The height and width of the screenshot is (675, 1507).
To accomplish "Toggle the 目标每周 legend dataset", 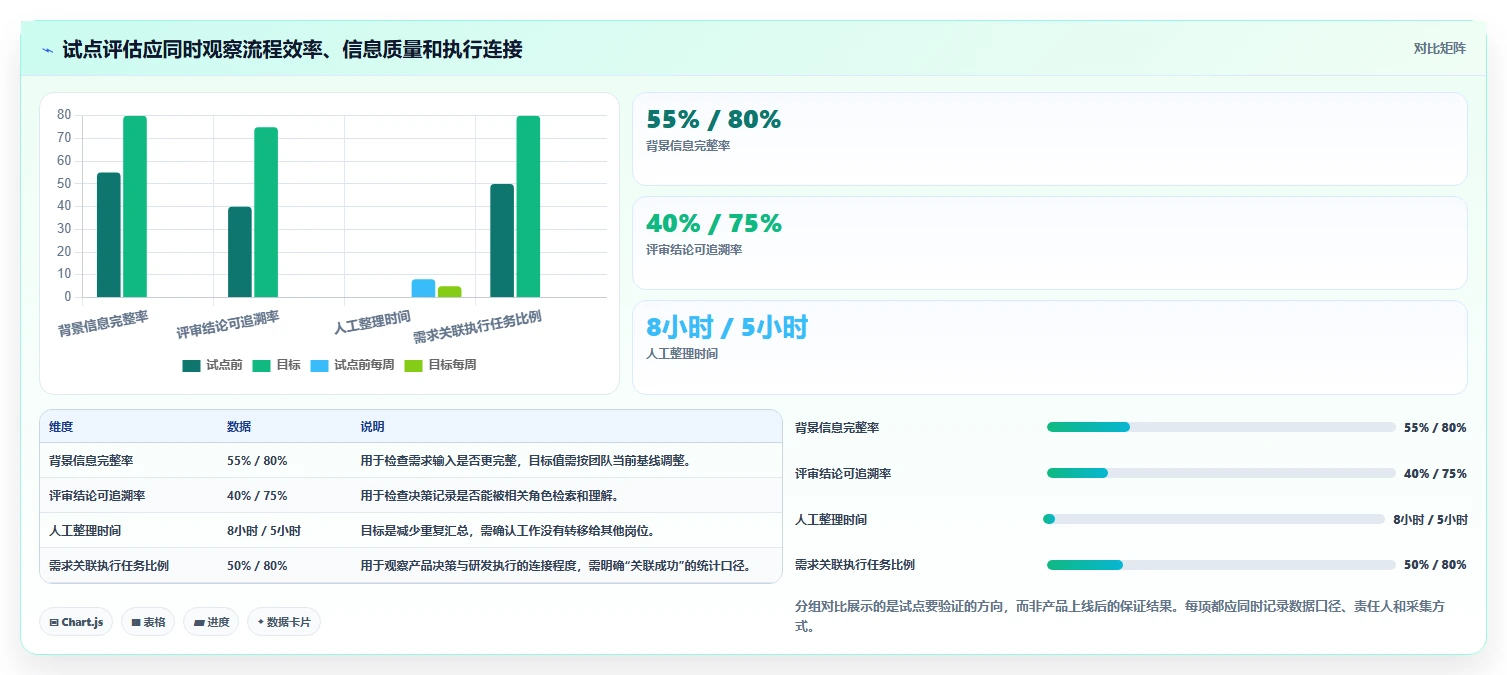I will point(440,365).
